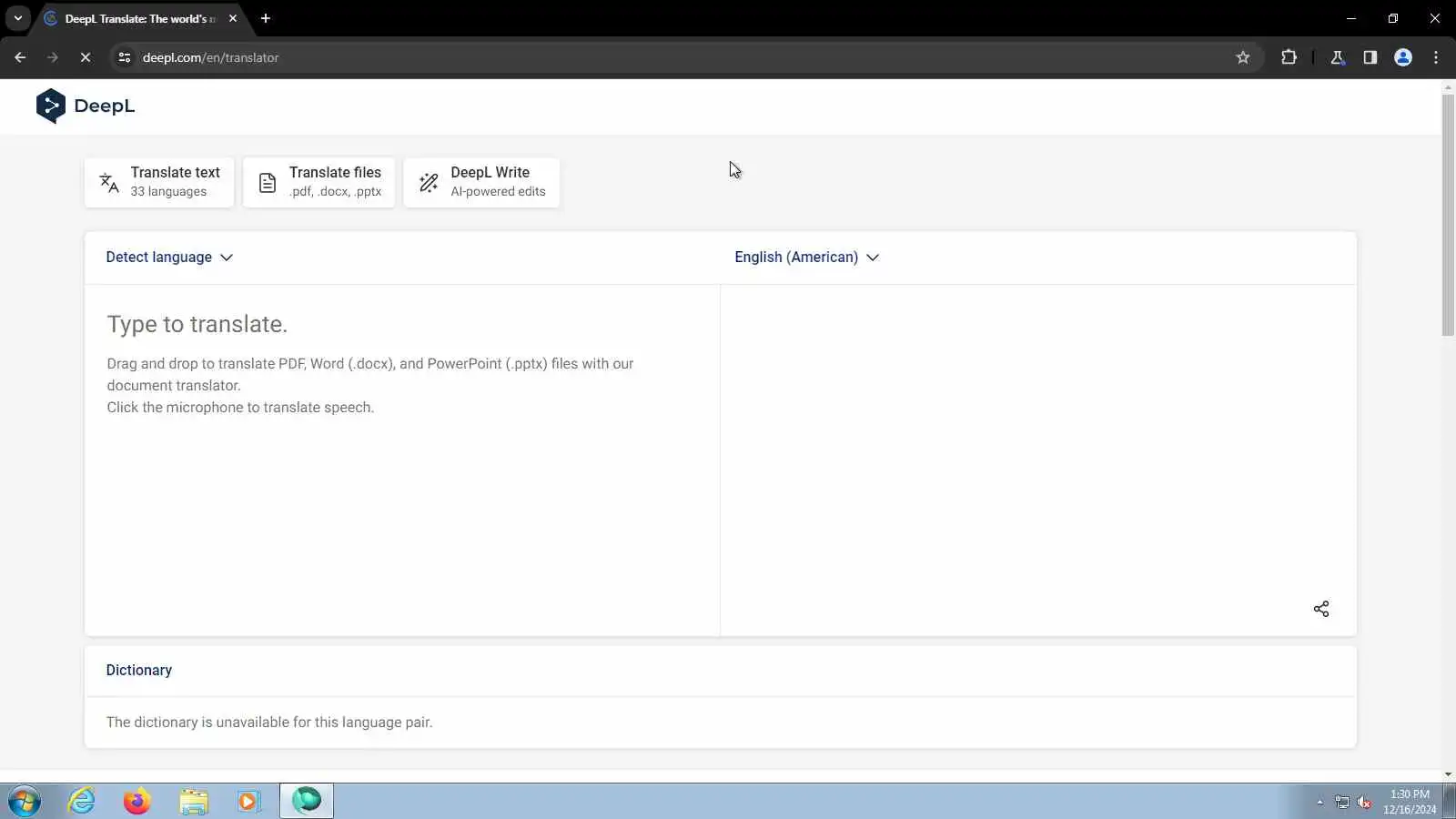The image size is (1456, 819).
Task: Click the active browser taskbar button
Action: tap(307, 801)
